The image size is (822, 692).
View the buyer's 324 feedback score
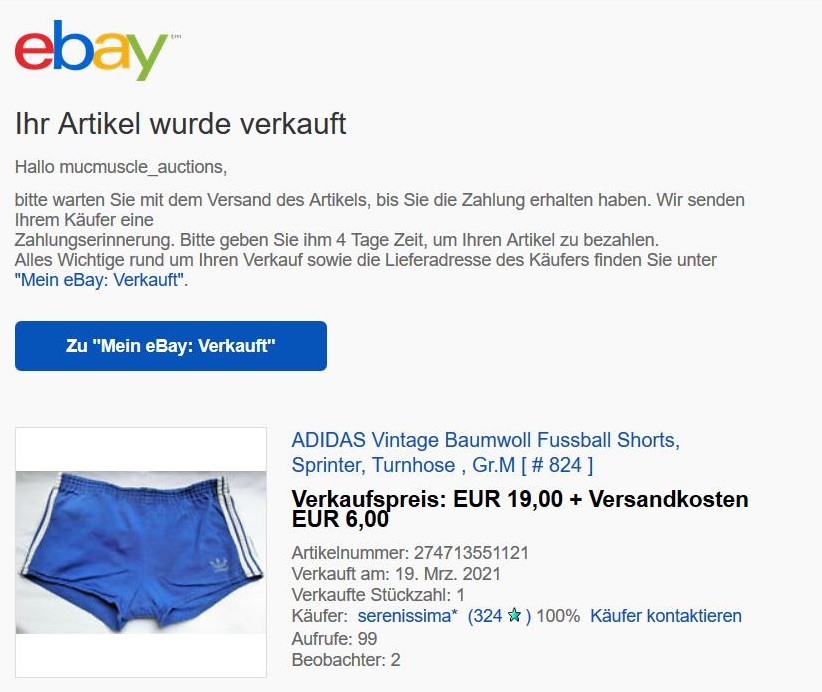[x=499, y=615]
